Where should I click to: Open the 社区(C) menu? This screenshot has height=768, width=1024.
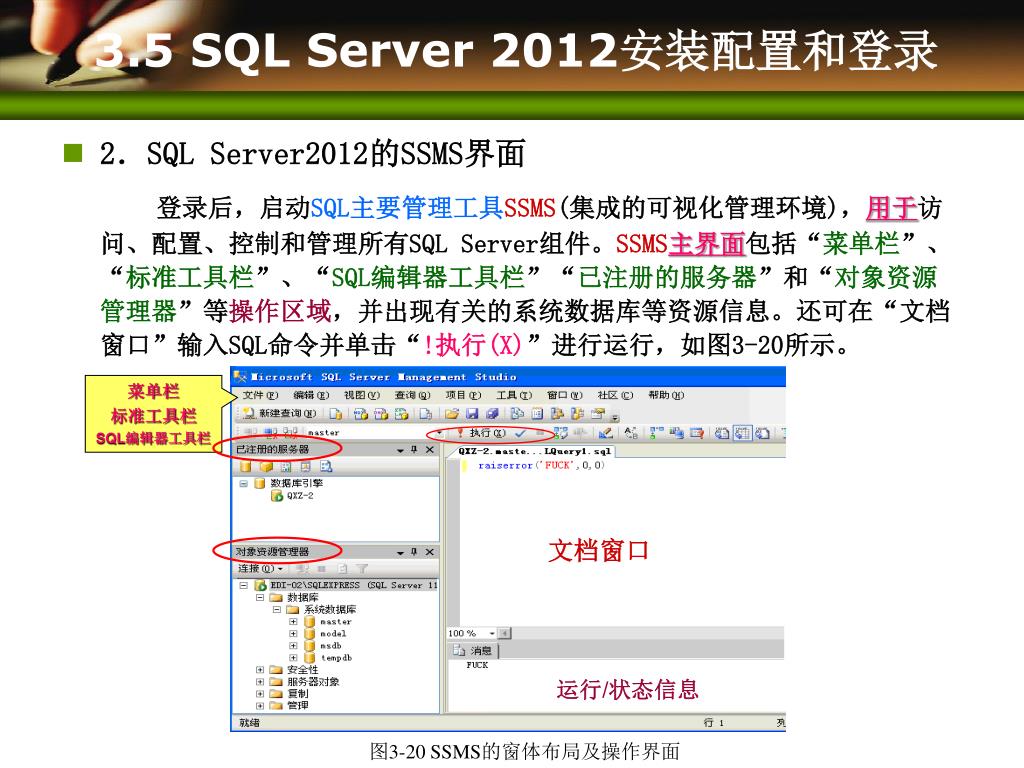point(615,395)
